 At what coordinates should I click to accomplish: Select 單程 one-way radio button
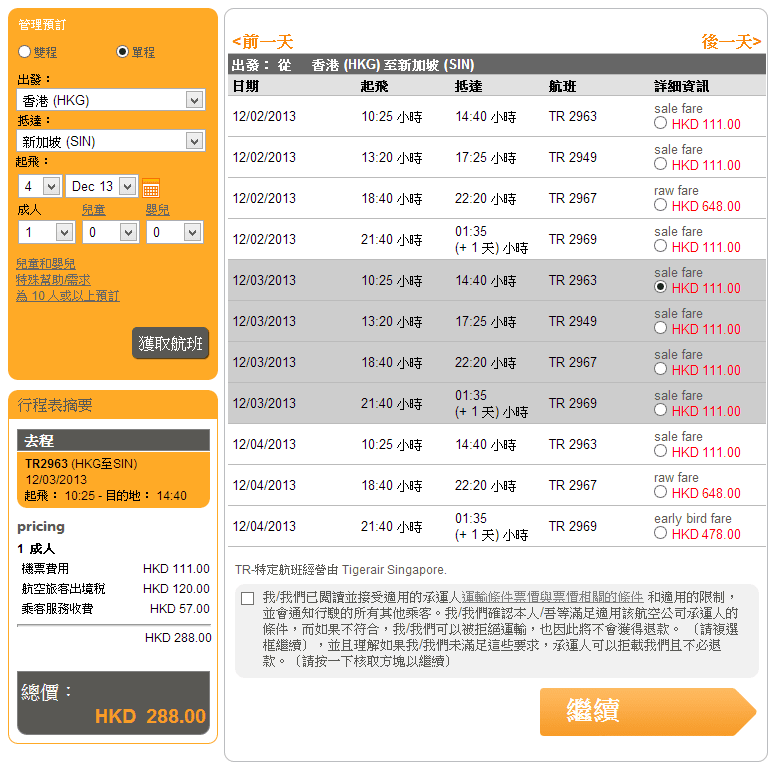pos(123,52)
